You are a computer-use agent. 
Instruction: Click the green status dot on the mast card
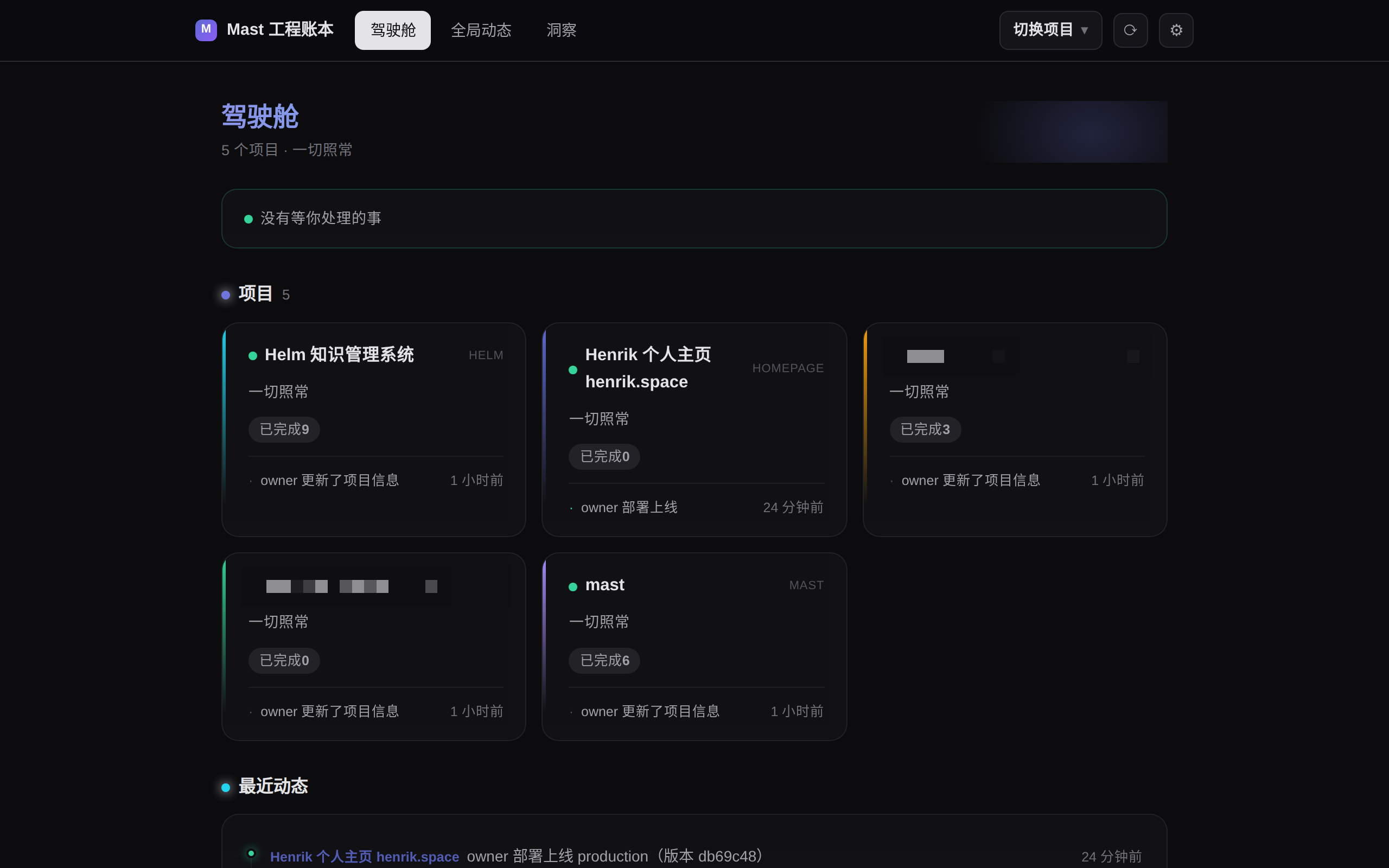coord(572,586)
